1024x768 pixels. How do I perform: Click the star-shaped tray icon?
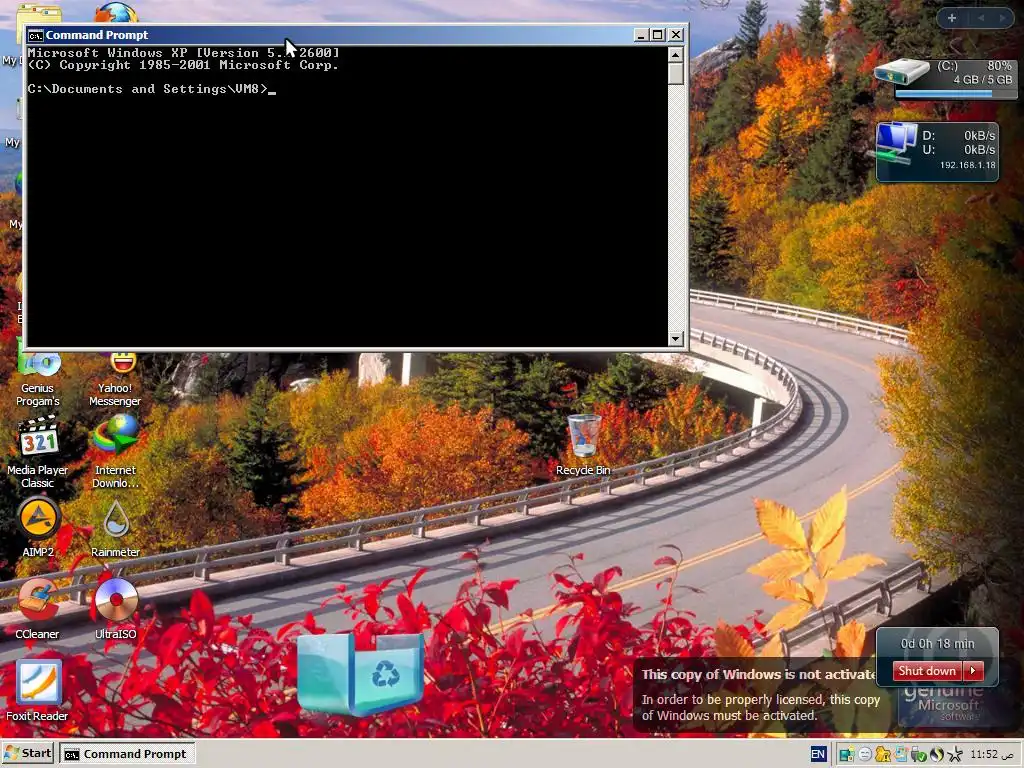point(955,754)
